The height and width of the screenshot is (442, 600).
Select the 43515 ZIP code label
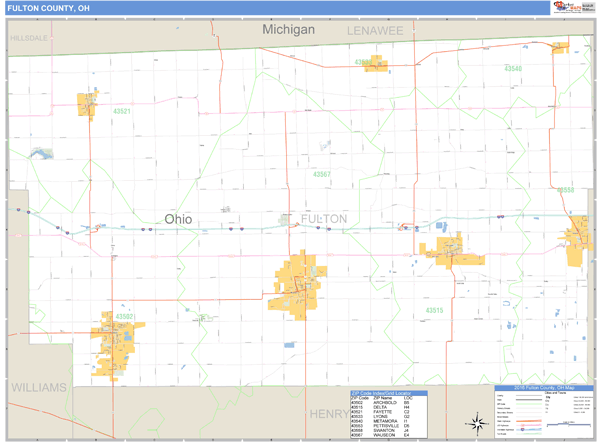click(433, 311)
